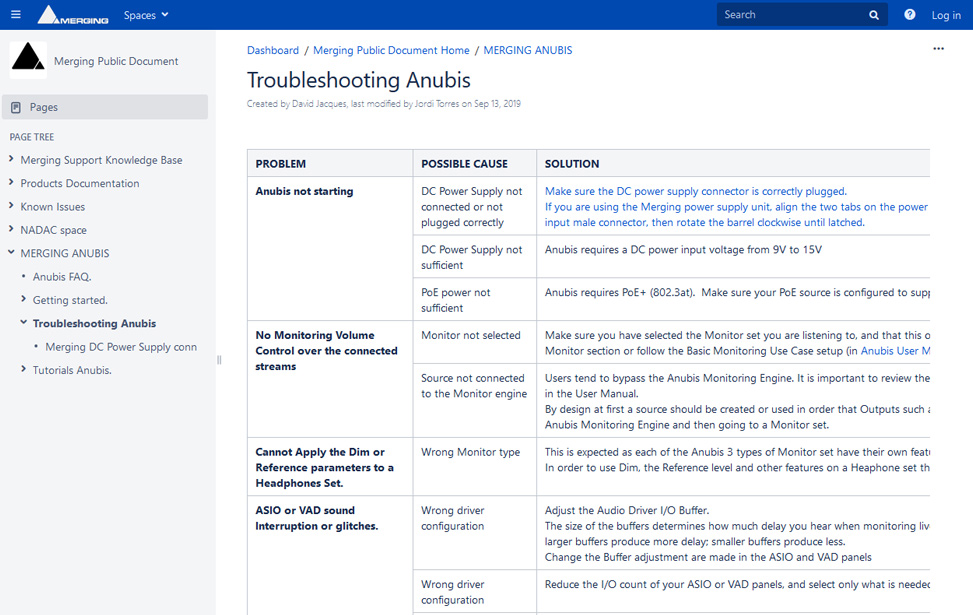Viewport: 973px width, 615px height.
Task: Select the Pages sidebar item
Action: 105,107
